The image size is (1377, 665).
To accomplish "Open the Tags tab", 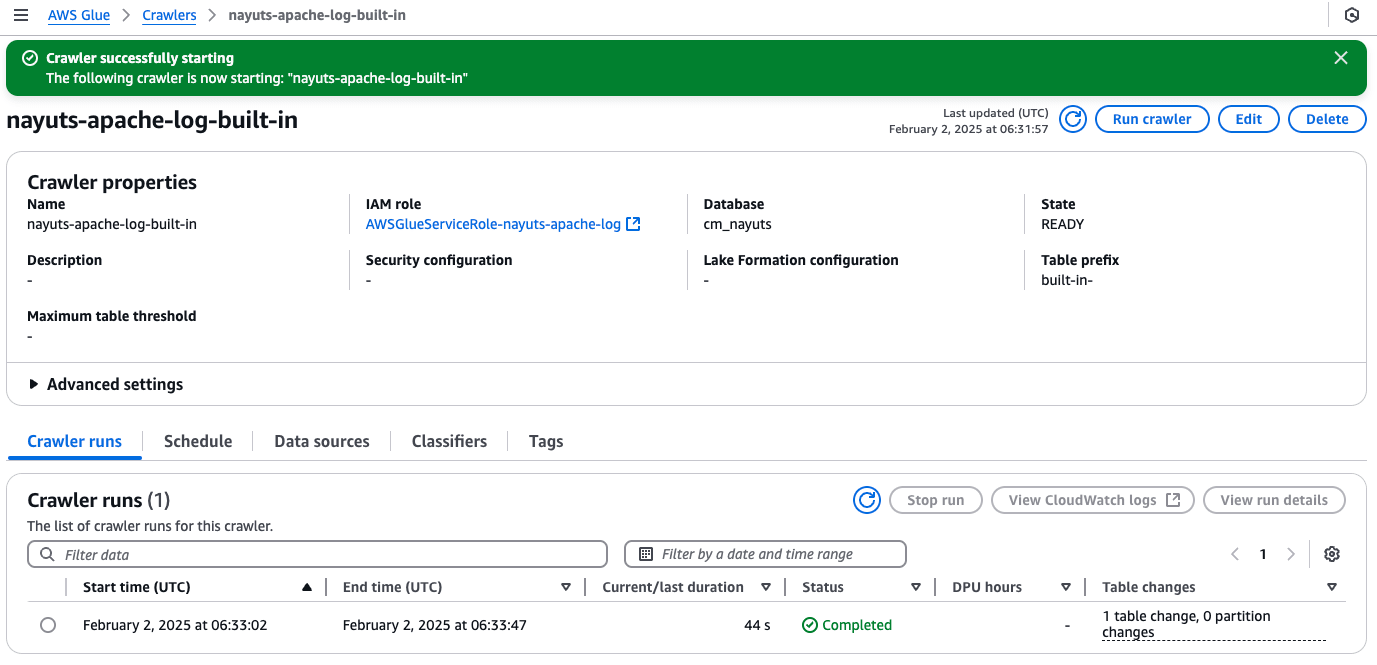I will (546, 441).
